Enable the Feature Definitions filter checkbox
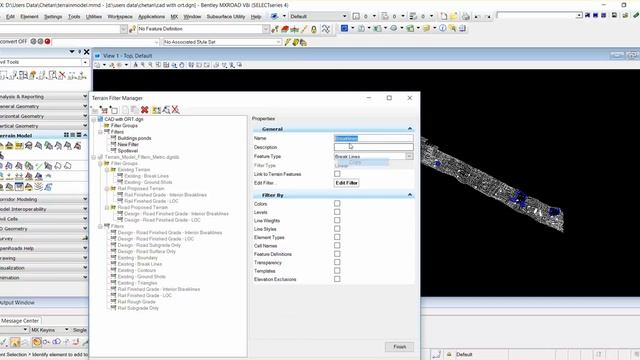 pos(337,254)
